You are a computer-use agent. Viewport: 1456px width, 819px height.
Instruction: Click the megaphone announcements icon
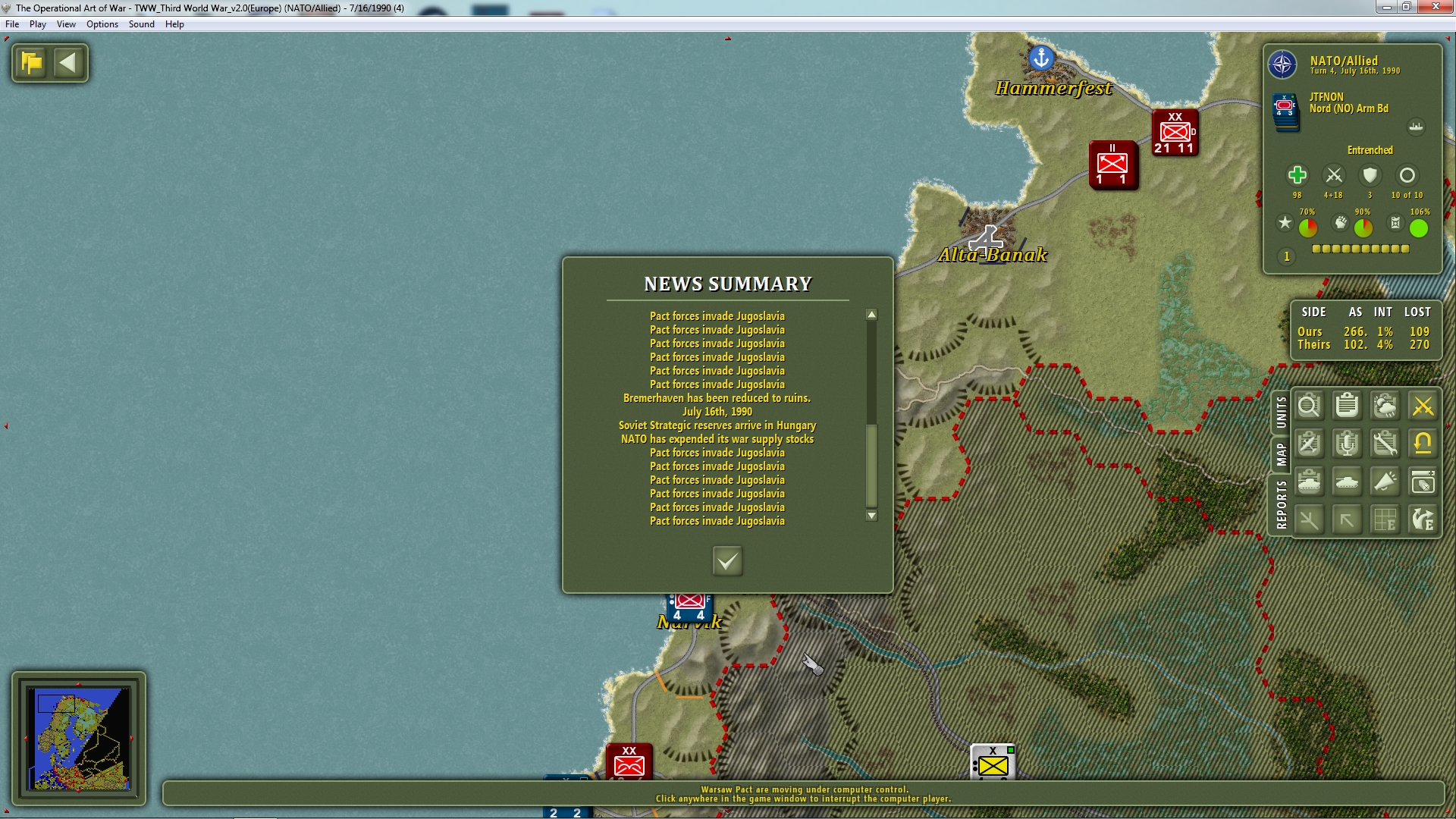pos(1385,482)
